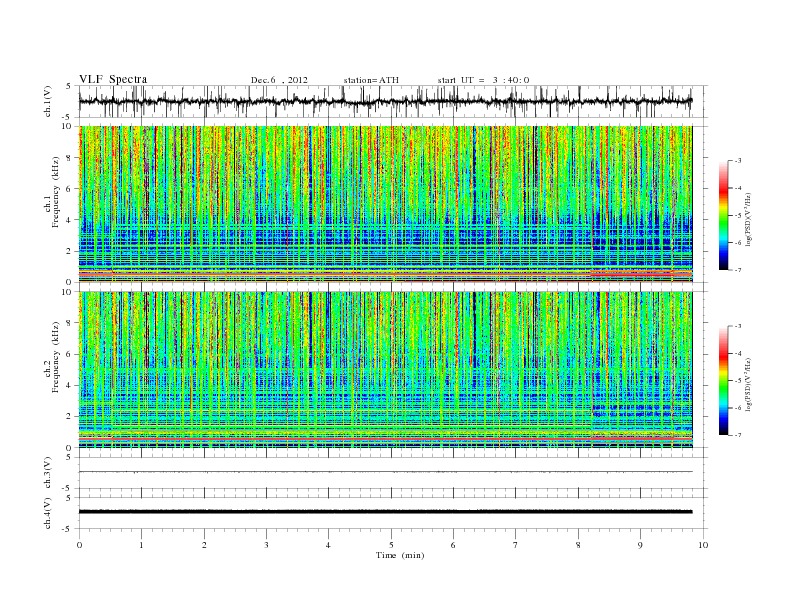Click time axis tick label '9'

(x=640, y=545)
